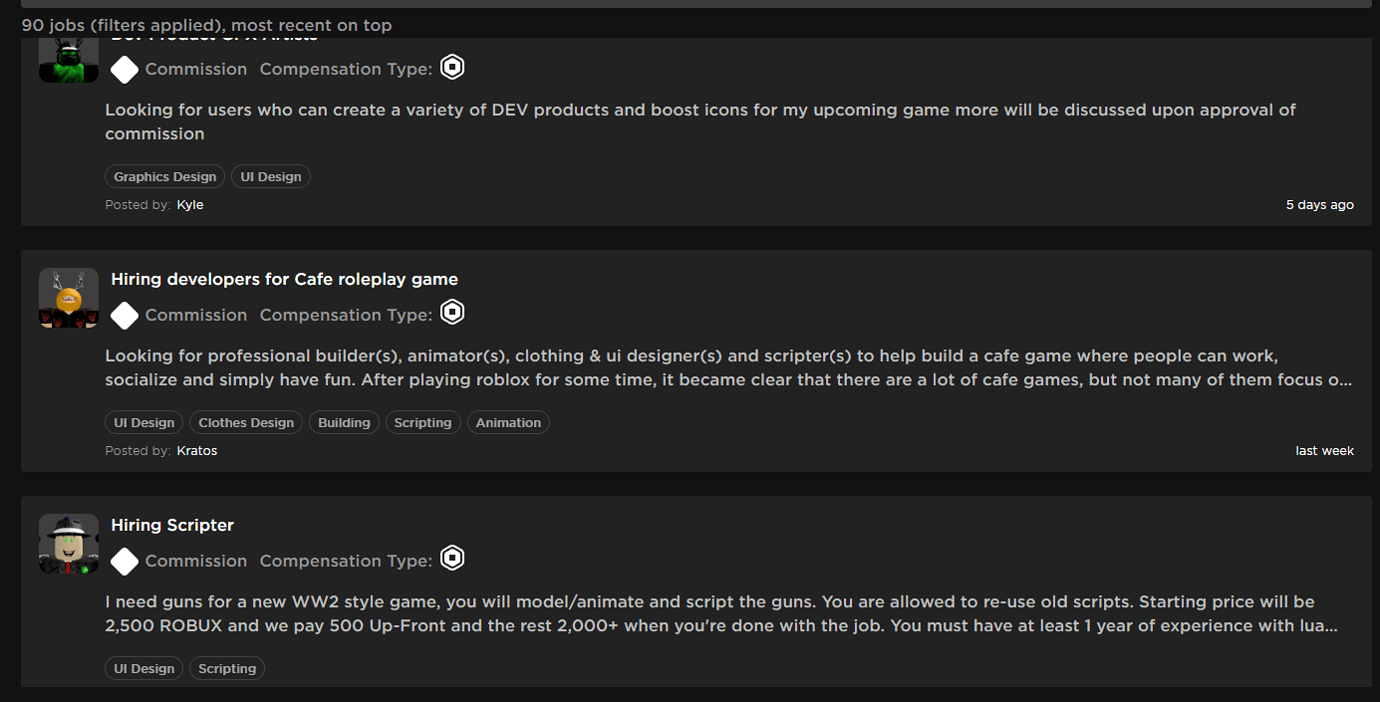The width and height of the screenshot is (1380, 702).
Task: Open the Hiring developers for Cafe roleplay game listing
Action: [284, 279]
